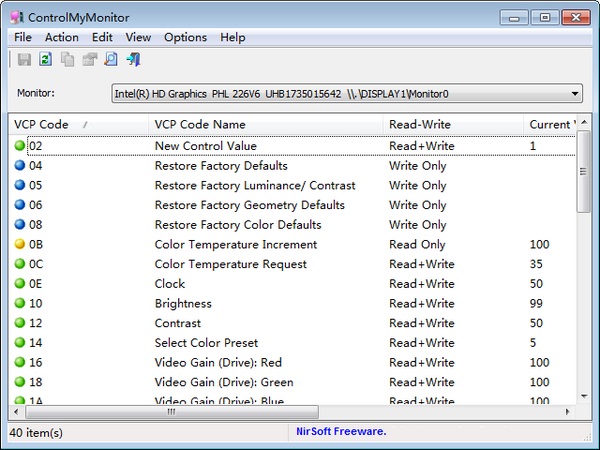Sort by the VCP Code column header
This screenshot has height=450, width=600.
40,124
